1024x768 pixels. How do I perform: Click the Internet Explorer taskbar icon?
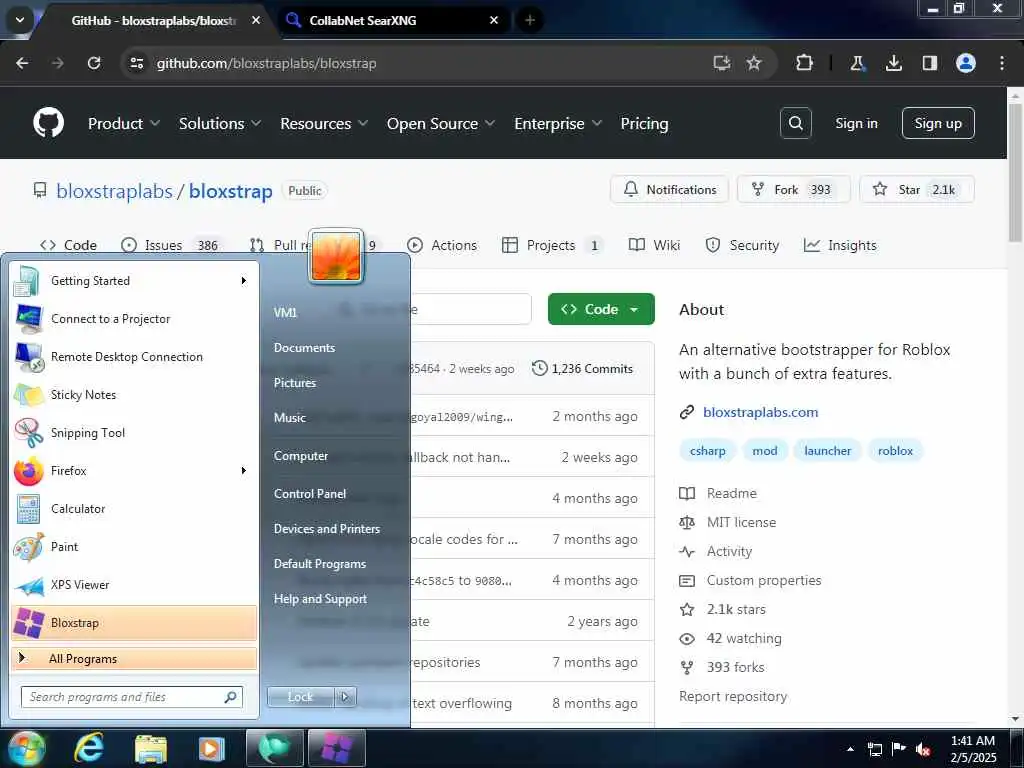[89, 747]
